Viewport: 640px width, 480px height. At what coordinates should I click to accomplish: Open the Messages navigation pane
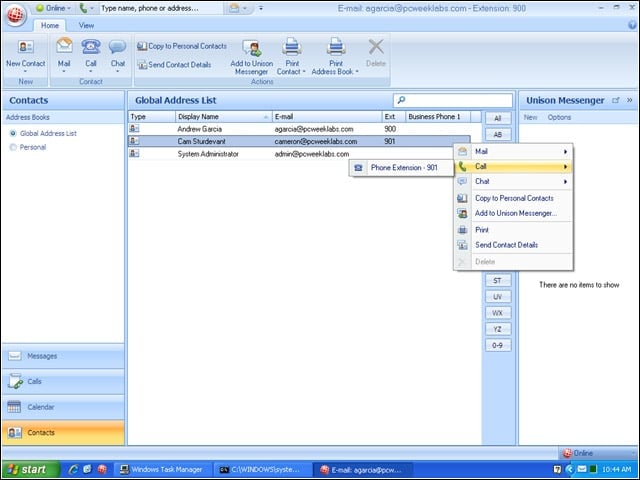(x=63, y=356)
